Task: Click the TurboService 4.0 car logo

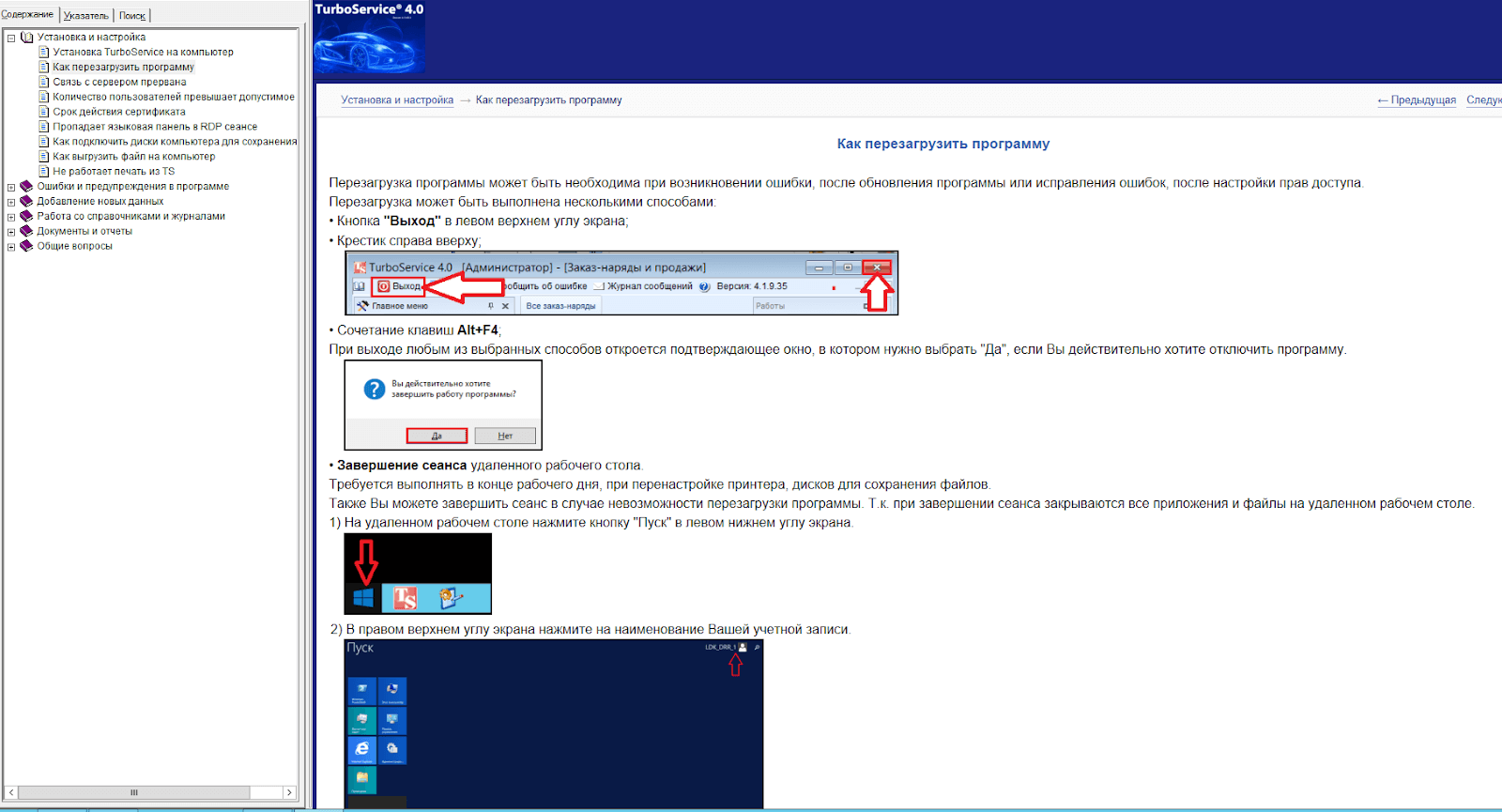Action: [370, 38]
